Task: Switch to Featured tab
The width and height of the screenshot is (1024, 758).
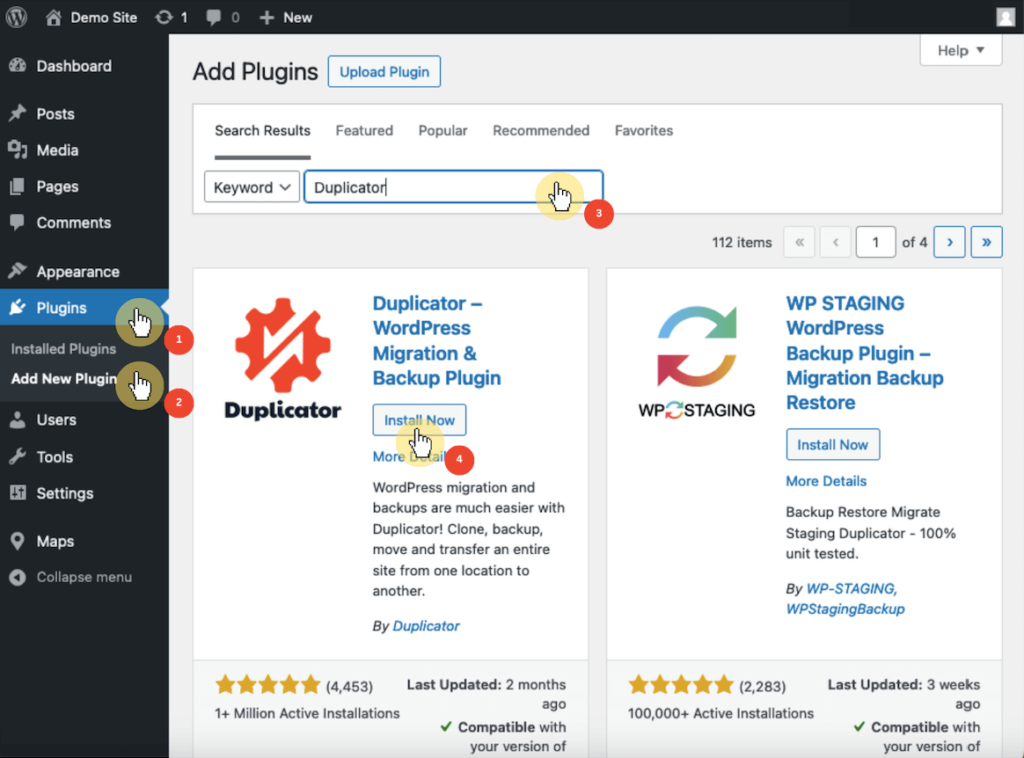Action: click(364, 131)
